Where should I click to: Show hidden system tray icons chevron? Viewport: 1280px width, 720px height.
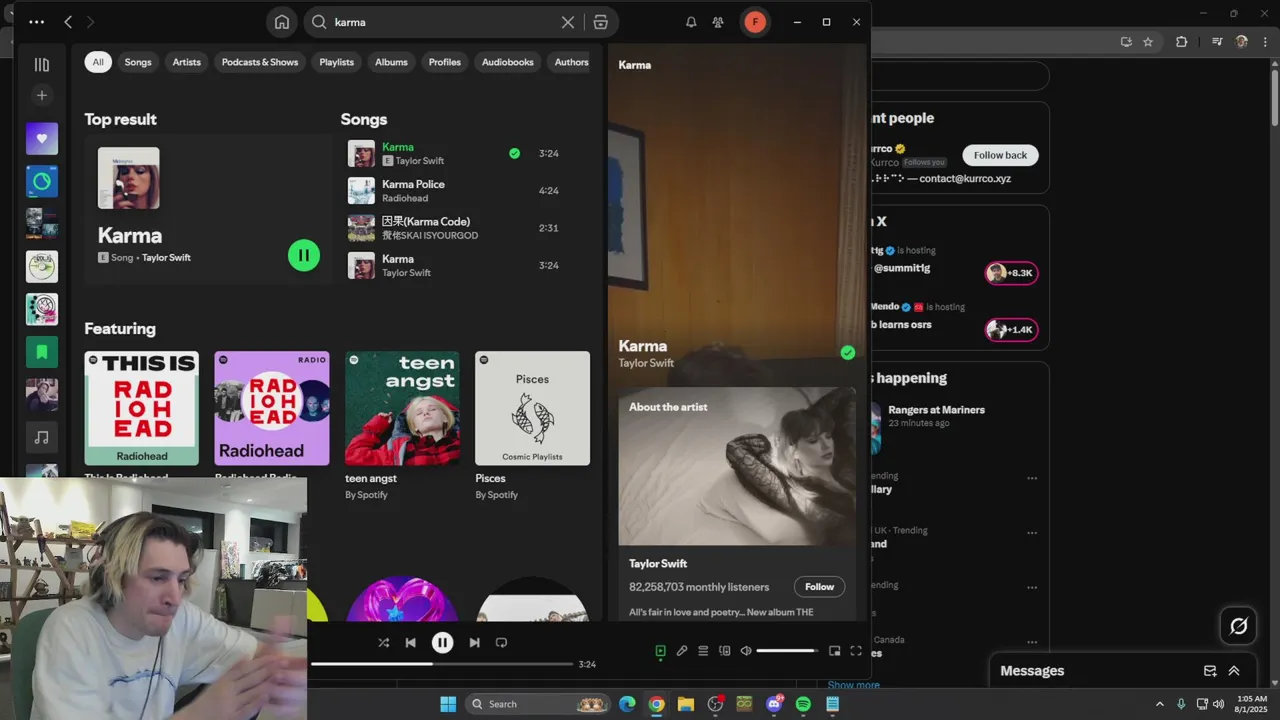(1160, 704)
